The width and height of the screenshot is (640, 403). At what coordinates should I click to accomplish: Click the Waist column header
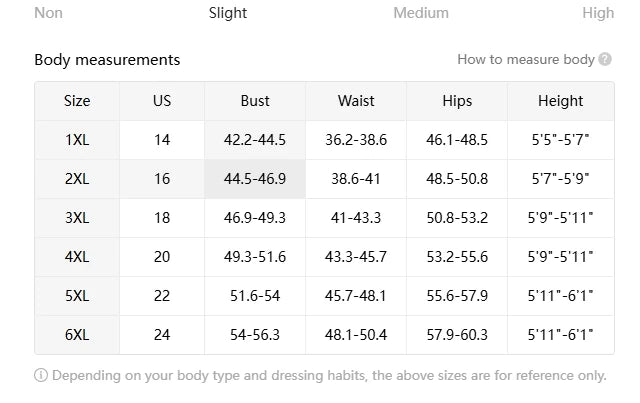356,101
